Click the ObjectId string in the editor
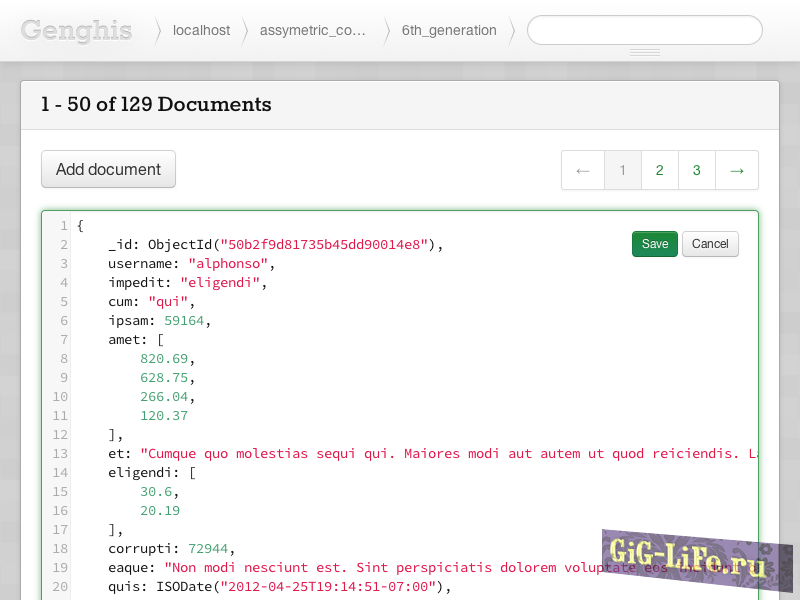The height and width of the screenshot is (600, 800). [x=324, y=245]
